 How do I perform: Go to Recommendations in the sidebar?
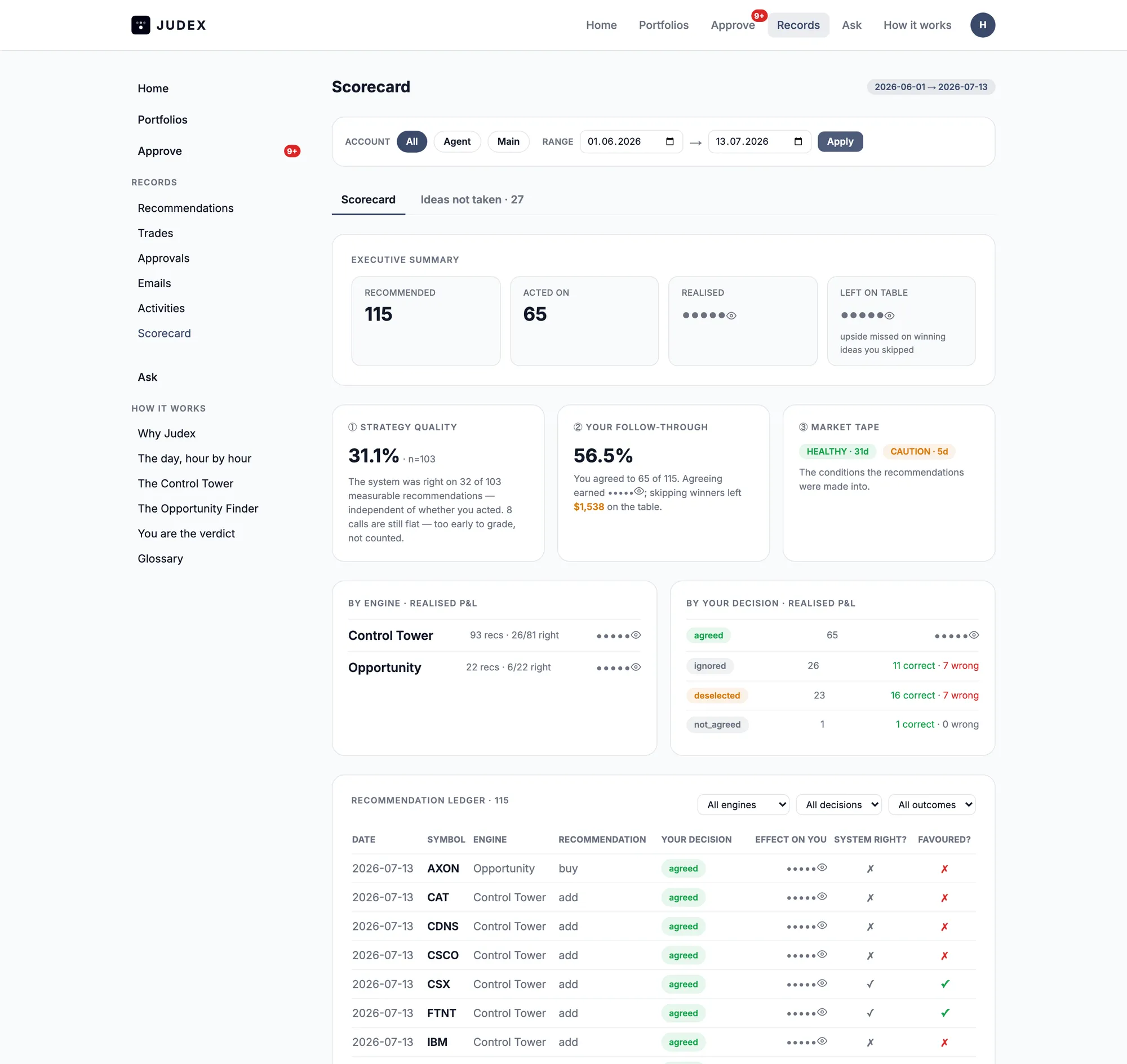(x=185, y=208)
